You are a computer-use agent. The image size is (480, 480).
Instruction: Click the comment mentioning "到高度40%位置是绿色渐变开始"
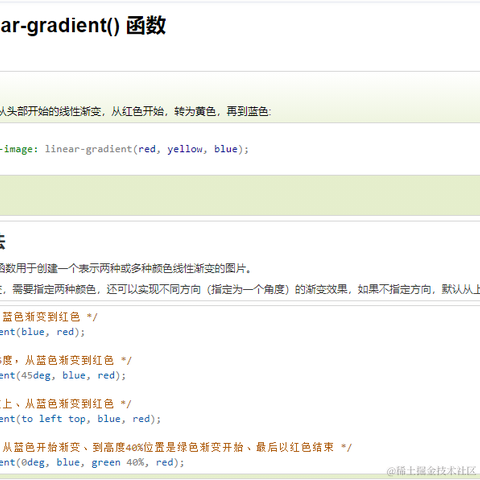pos(177,447)
